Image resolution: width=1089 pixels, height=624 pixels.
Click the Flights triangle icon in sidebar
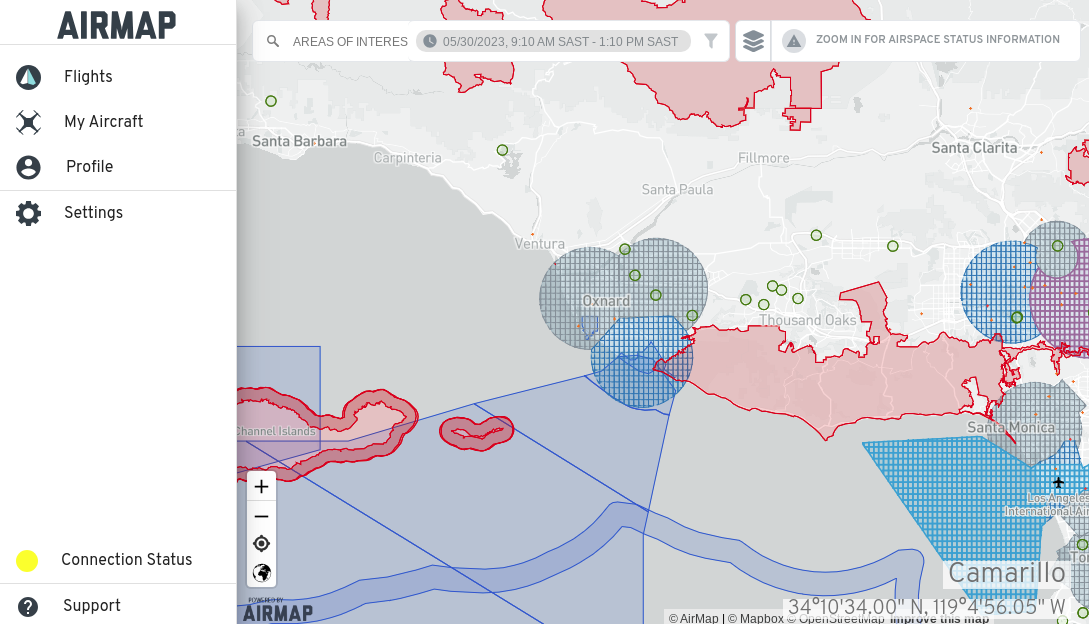coord(28,77)
